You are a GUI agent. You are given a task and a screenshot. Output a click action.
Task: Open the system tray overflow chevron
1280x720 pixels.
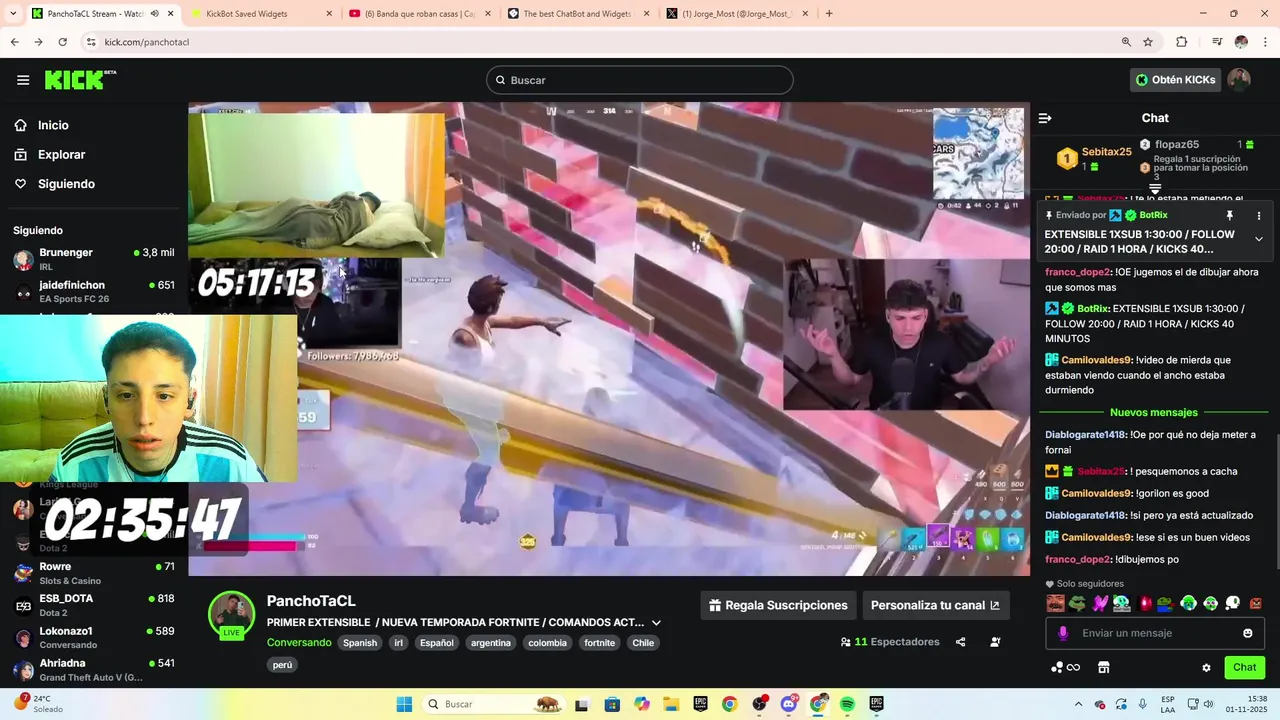coord(1078,704)
